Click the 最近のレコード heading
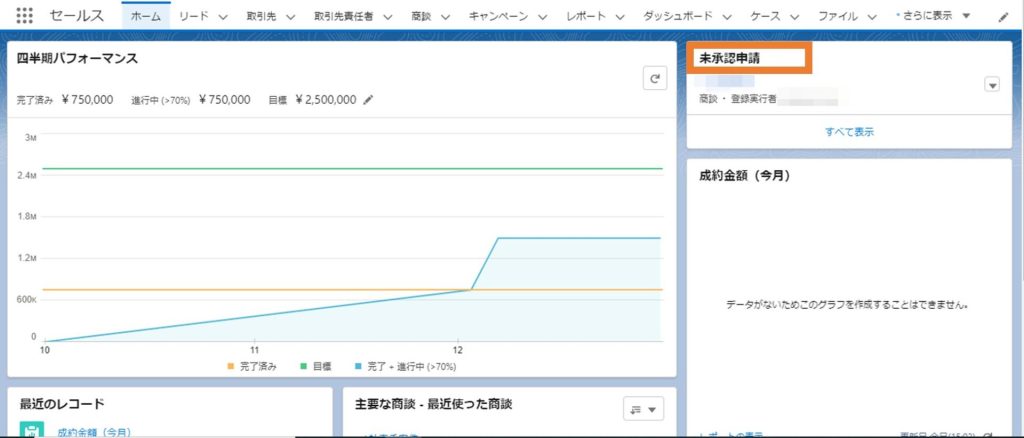The image size is (1024, 438). [x=62, y=404]
